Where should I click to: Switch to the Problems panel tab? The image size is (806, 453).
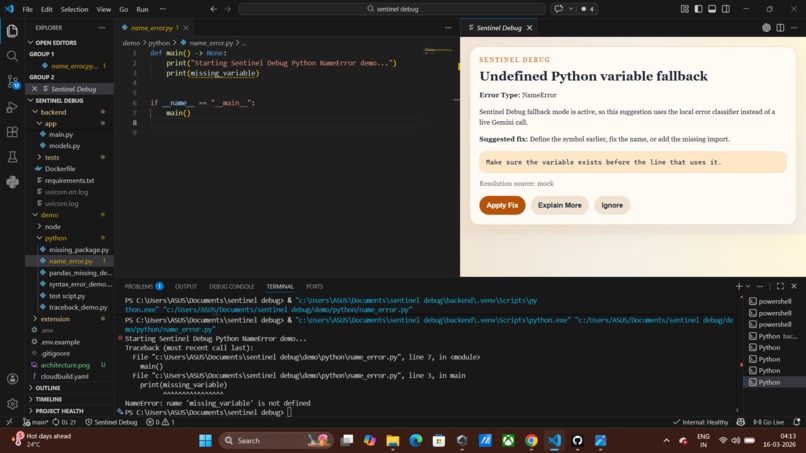(143, 286)
